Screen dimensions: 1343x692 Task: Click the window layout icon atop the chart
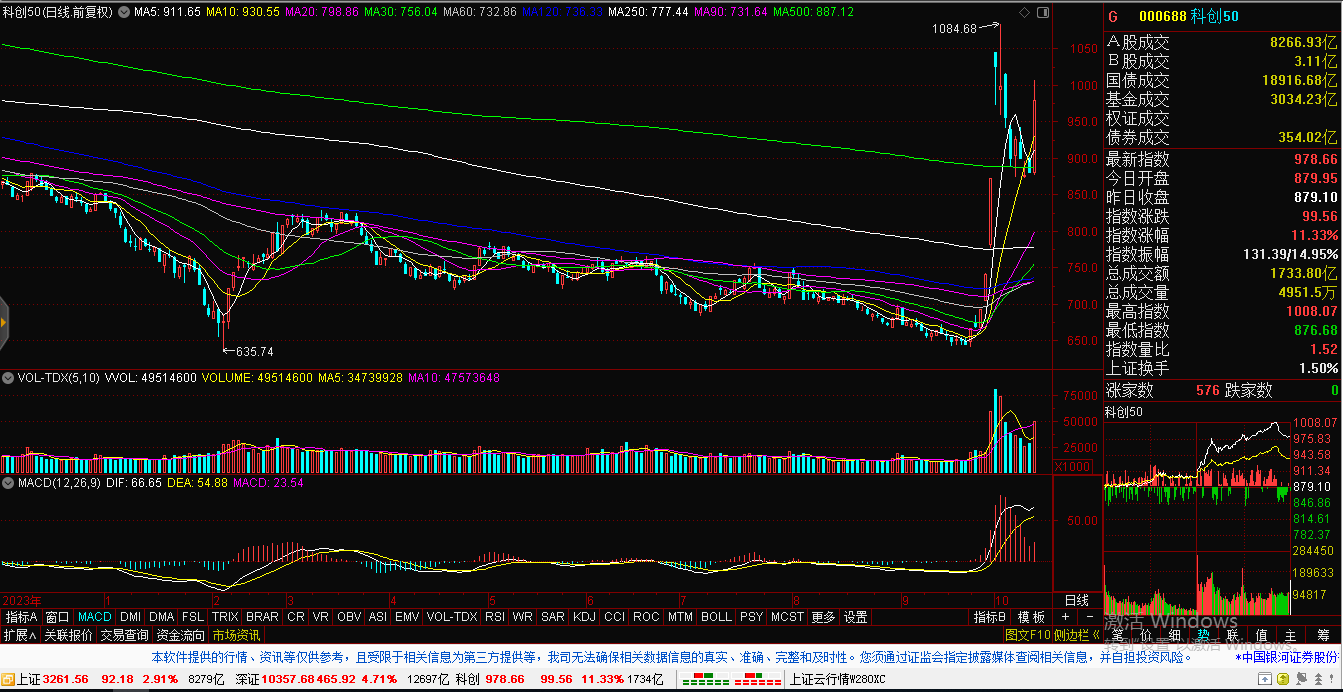click(1041, 12)
